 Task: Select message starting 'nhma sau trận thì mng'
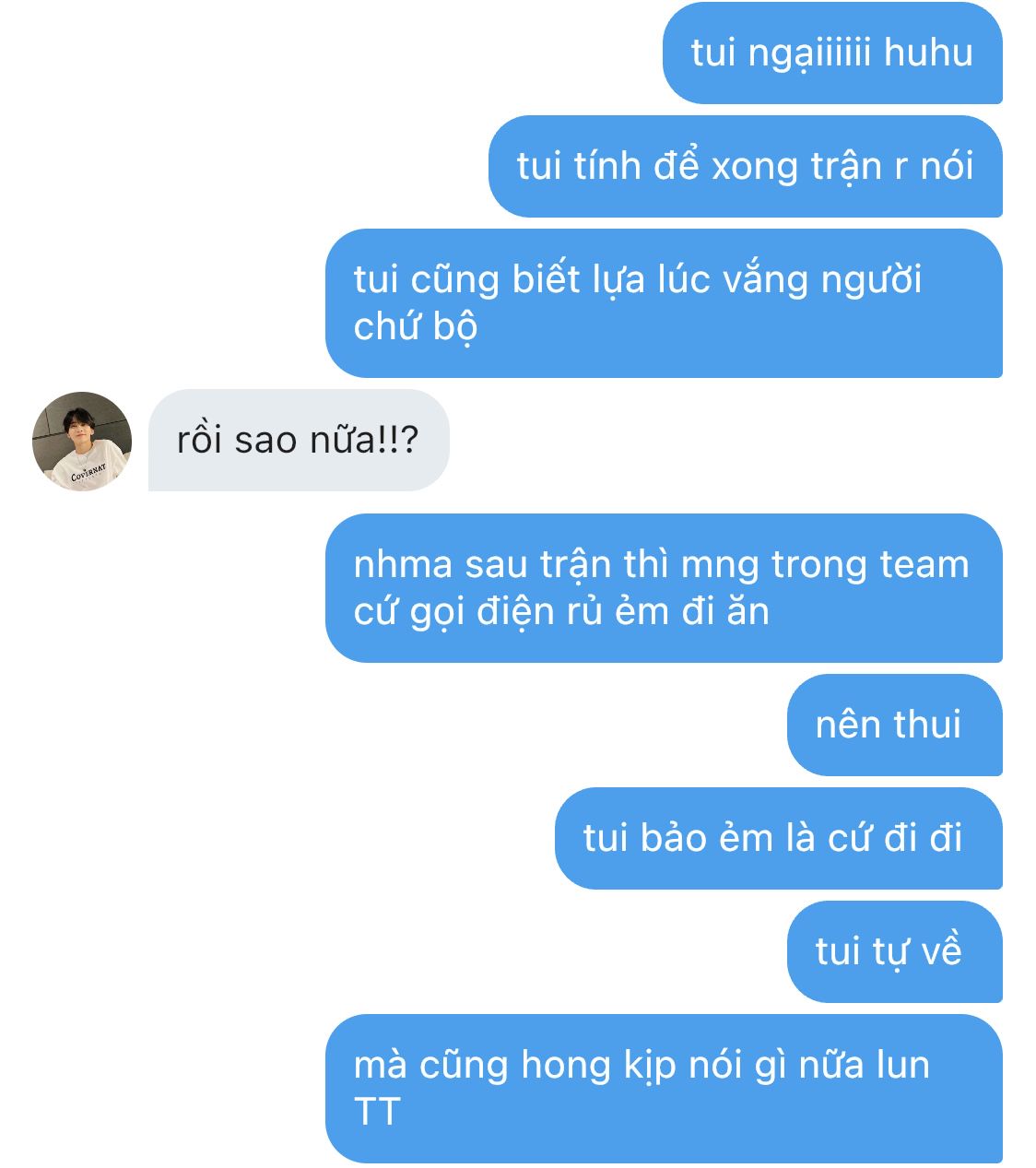point(664,588)
